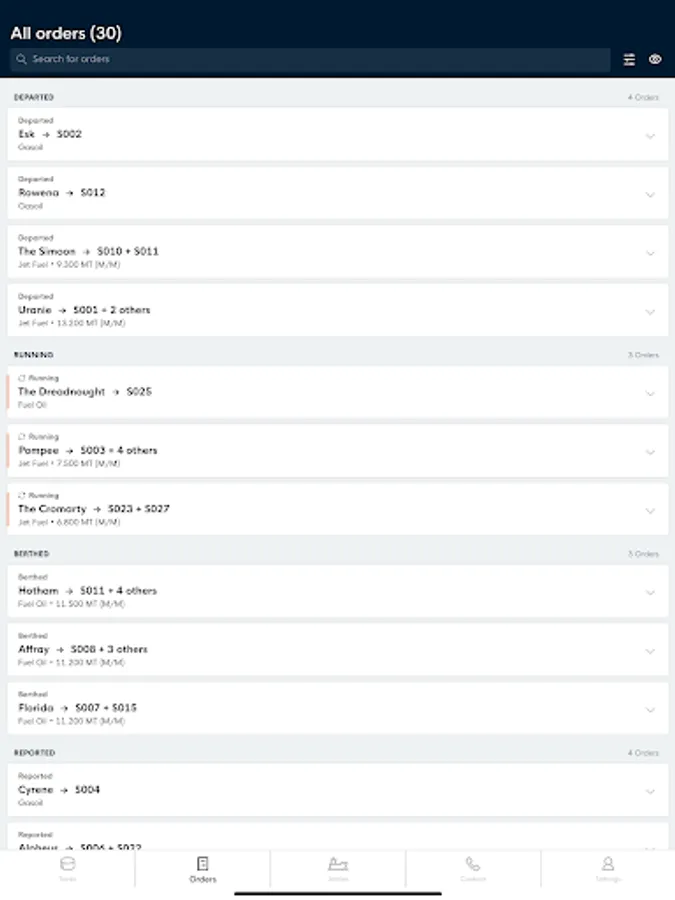Toggle the eye visibility icon
Viewport: 675px width, 900px height.
tap(655, 59)
